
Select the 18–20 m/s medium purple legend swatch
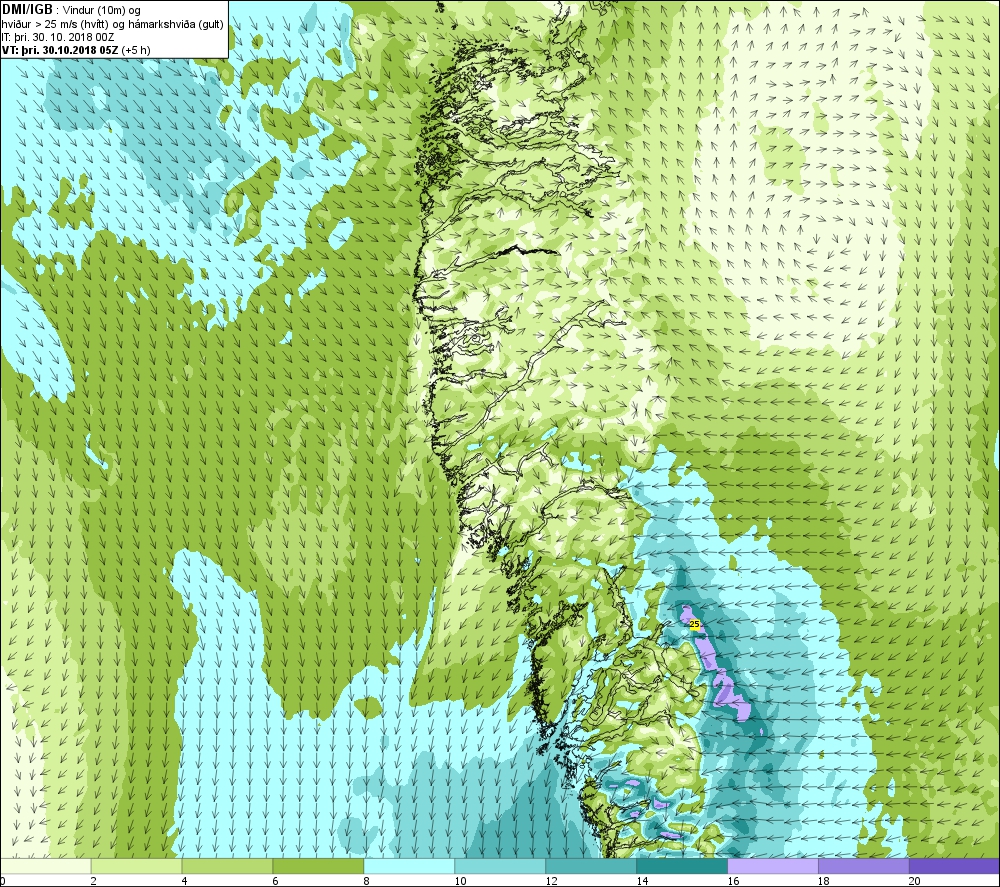(864, 866)
